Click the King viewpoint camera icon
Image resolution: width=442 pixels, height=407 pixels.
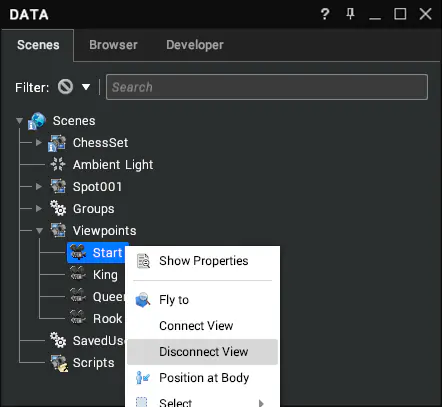coord(78,274)
